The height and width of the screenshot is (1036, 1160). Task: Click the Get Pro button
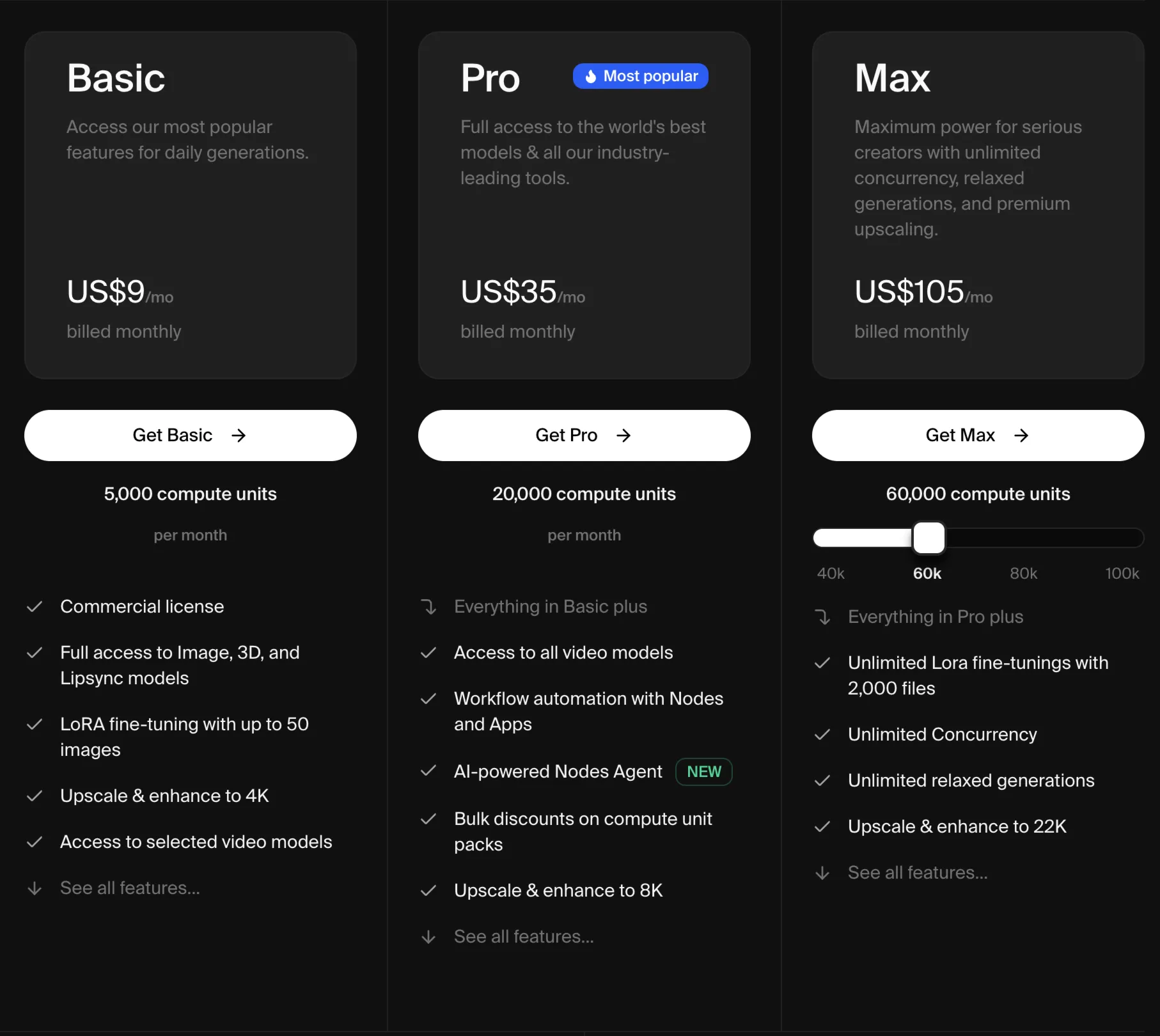coord(584,436)
